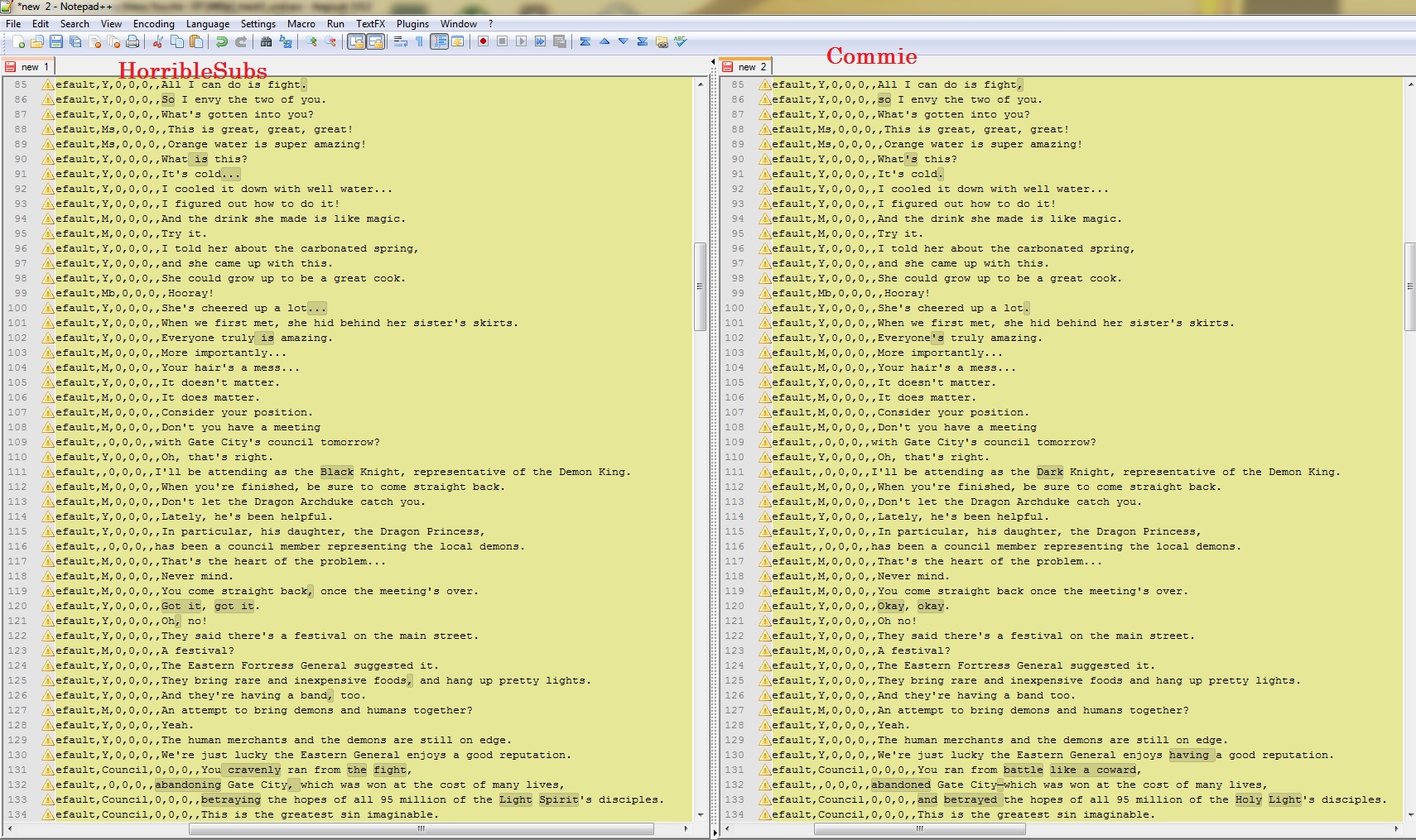Open the Encoding menu

pyautogui.click(x=154, y=24)
